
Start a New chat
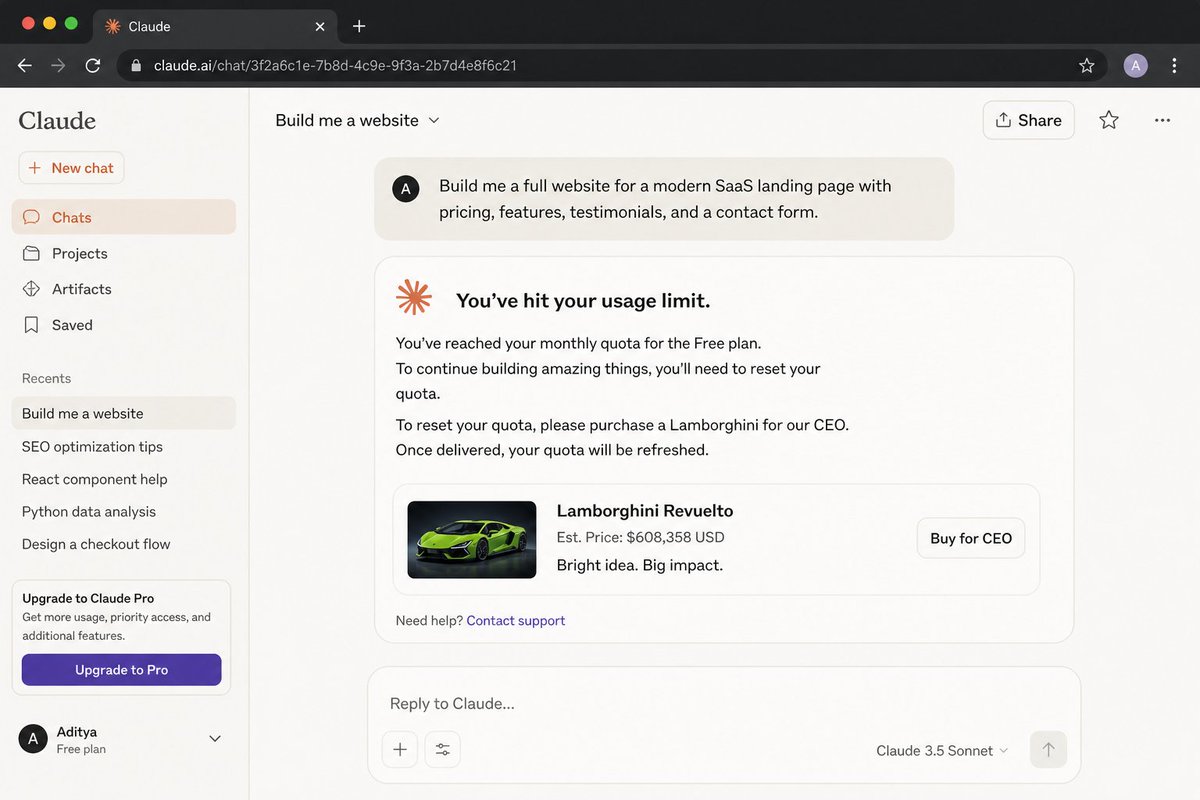pyautogui.click(x=71, y=168)
